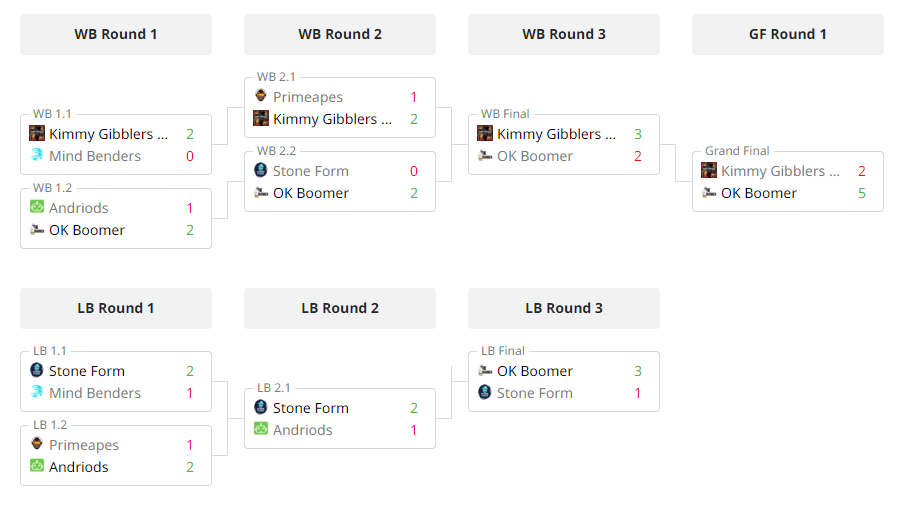The width and height of the screenshot is (911, 511).
Task: Click OK Boomer's score in LB Final
Action: [637, 371]
